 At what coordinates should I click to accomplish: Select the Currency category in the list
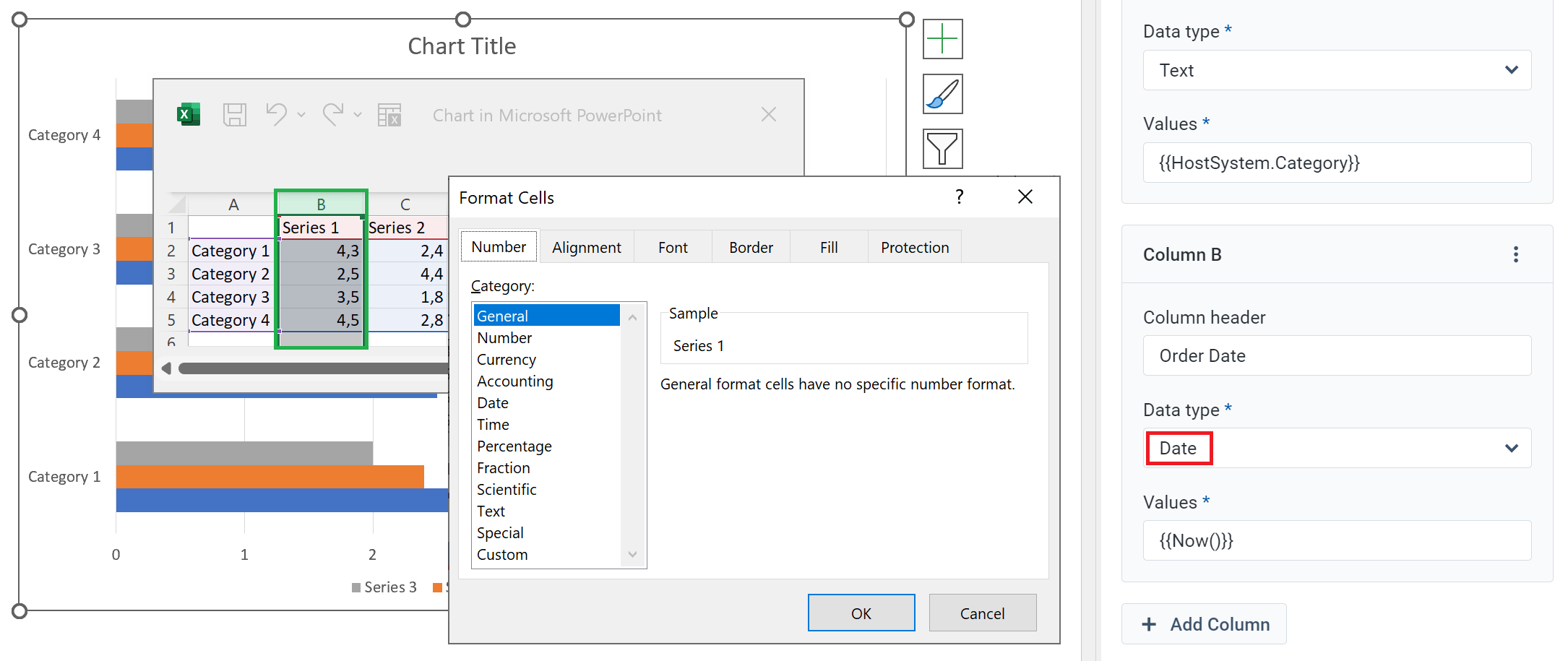click(506, 359)
